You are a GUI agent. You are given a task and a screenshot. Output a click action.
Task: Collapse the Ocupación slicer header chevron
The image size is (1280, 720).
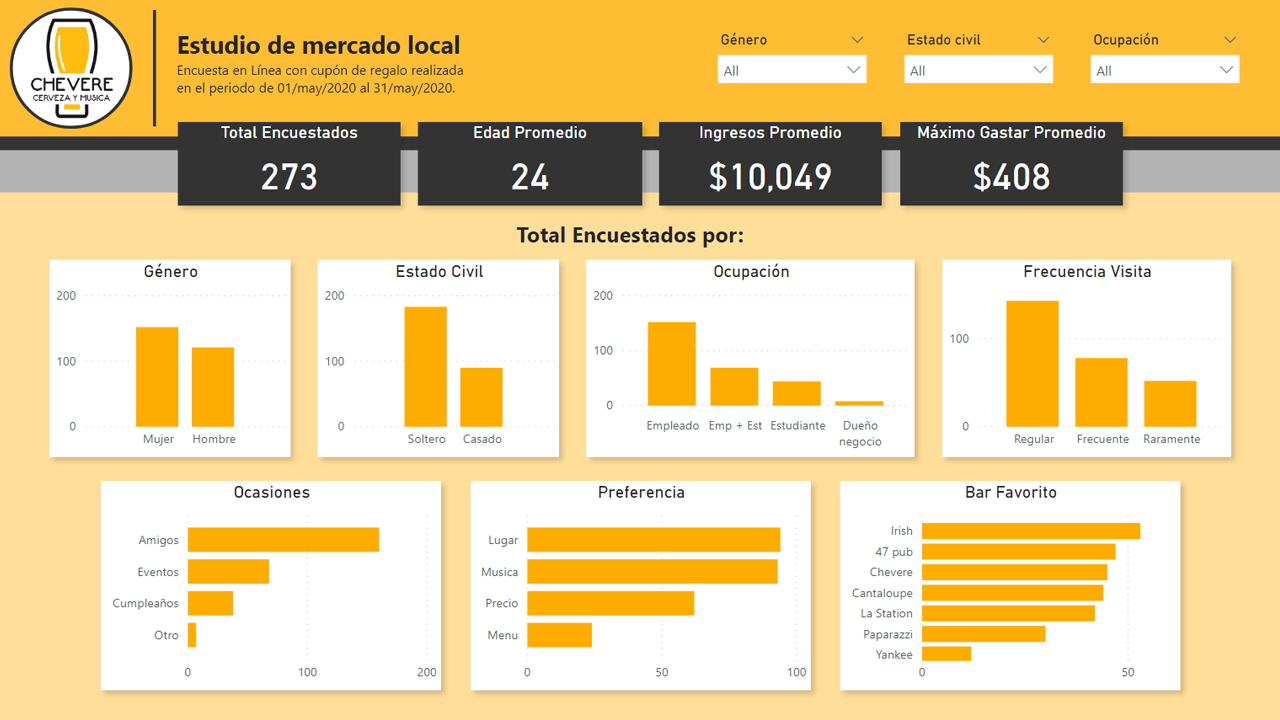point(1231,40)
